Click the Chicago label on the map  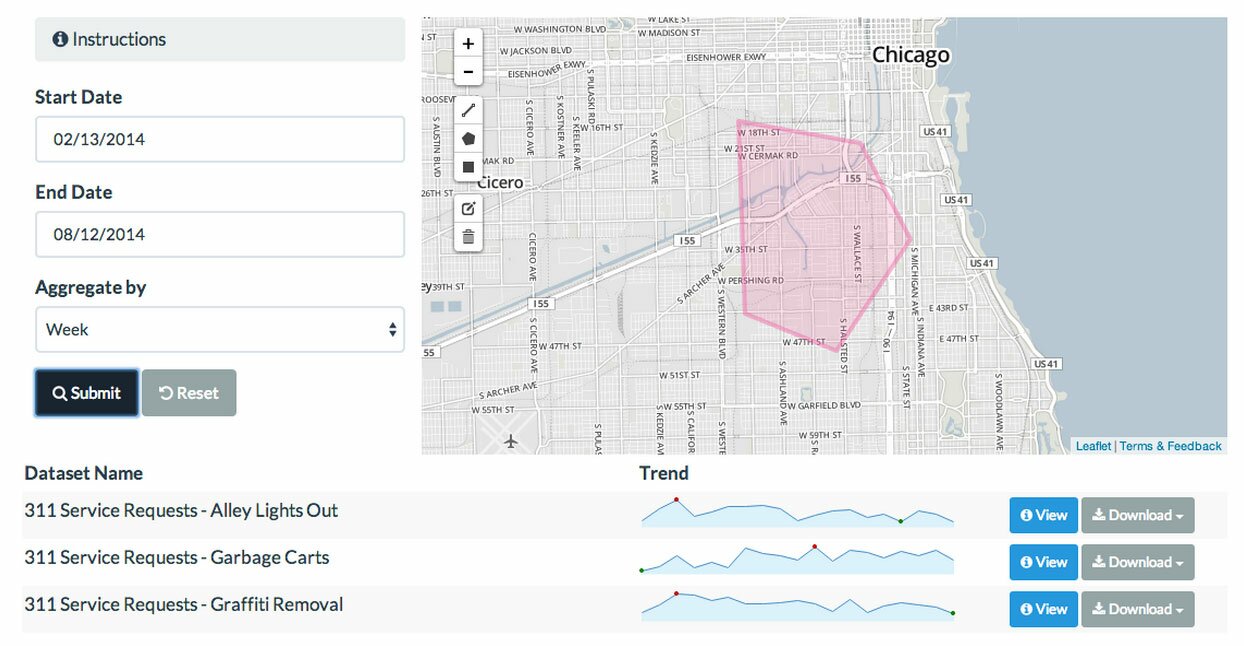(910, 55)
